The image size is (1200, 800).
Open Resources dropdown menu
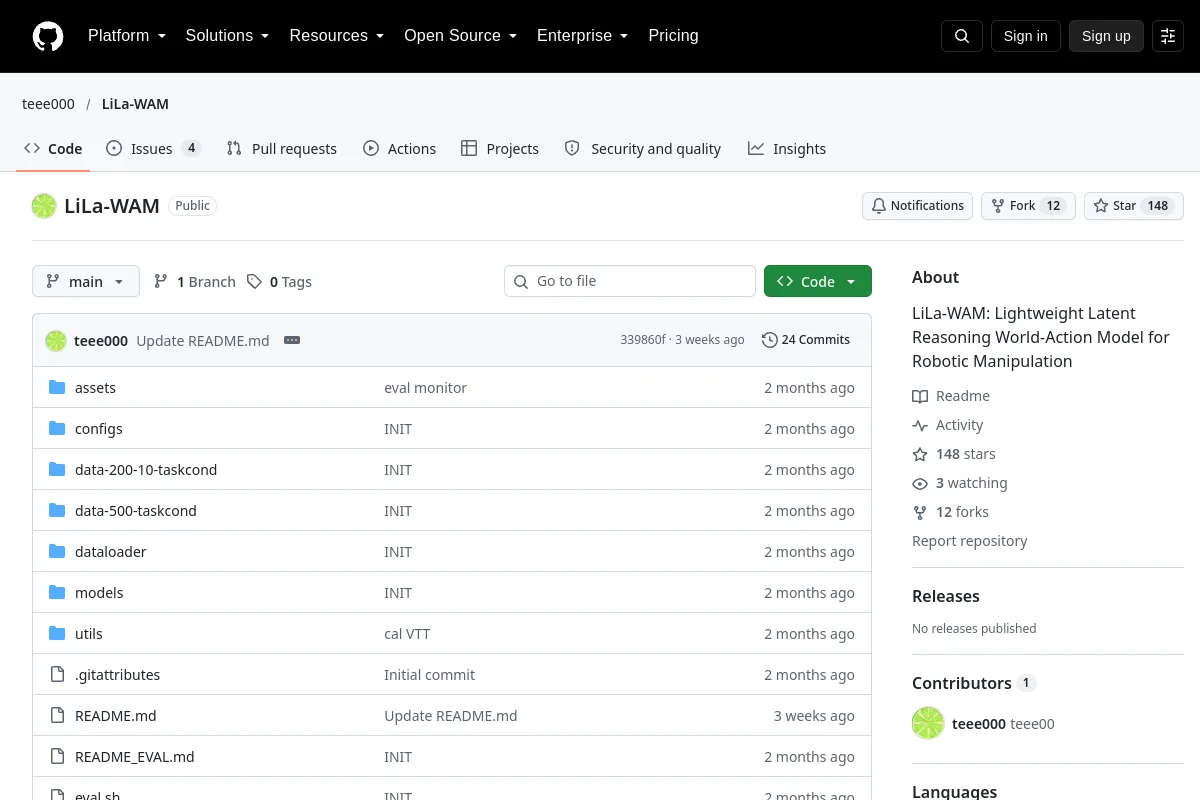(x=337, y=36)
